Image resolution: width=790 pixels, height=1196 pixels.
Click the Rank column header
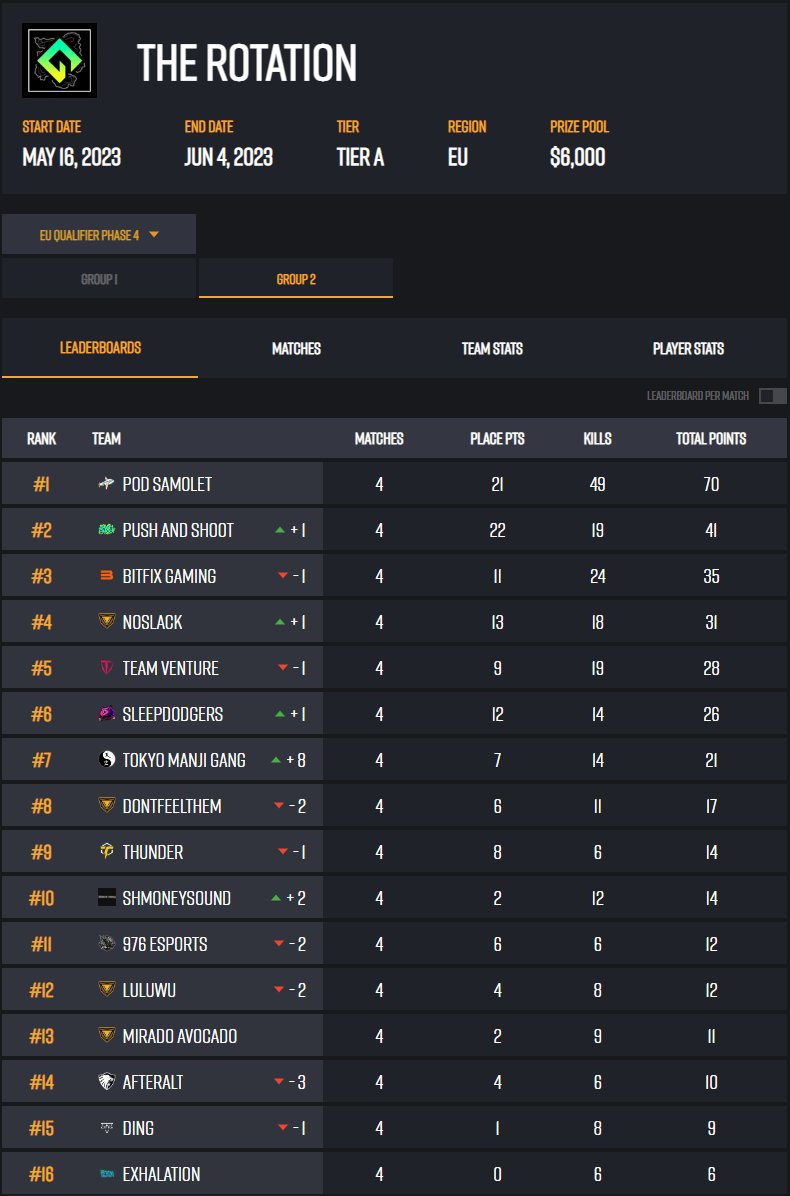[x=41, y=439]
